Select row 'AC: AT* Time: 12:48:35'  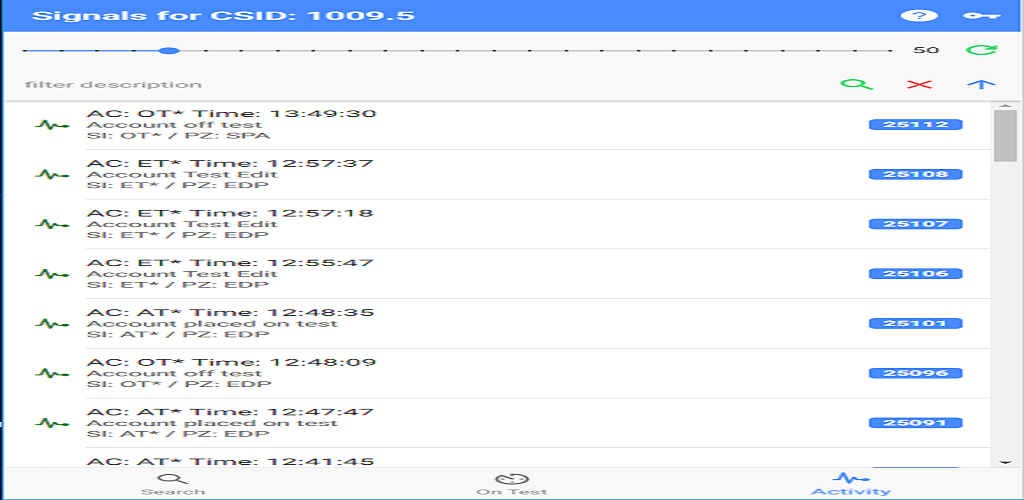pyautogui.click(x=498, y=323)
